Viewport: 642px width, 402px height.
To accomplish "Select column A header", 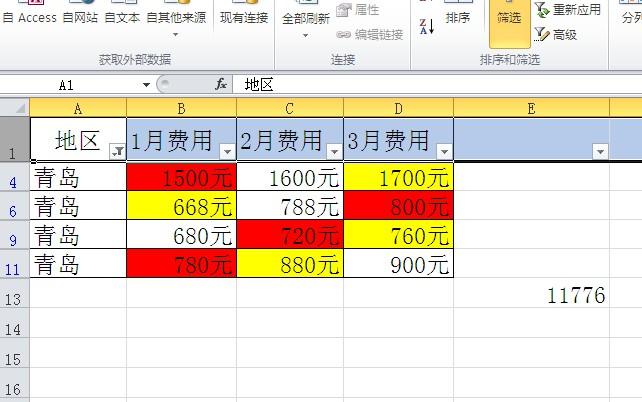I will (78, 108).
